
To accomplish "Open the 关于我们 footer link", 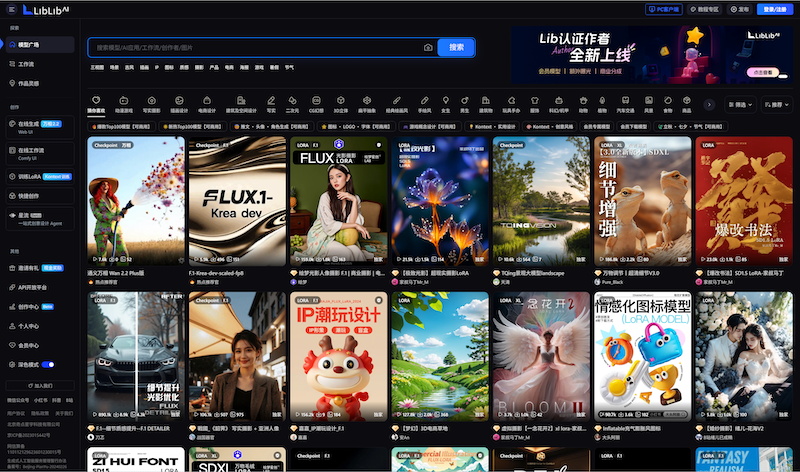I will 64,413.
